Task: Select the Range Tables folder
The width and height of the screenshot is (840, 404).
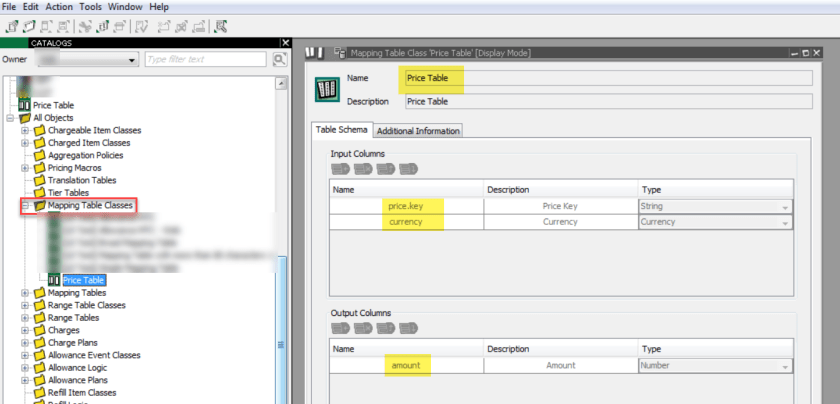Action: (x=73, y=318)
